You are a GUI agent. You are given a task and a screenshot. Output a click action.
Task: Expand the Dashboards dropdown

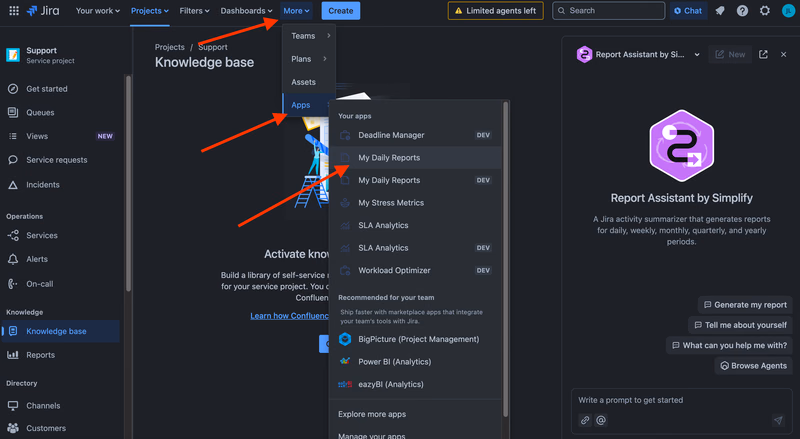(x=246, y=11)
